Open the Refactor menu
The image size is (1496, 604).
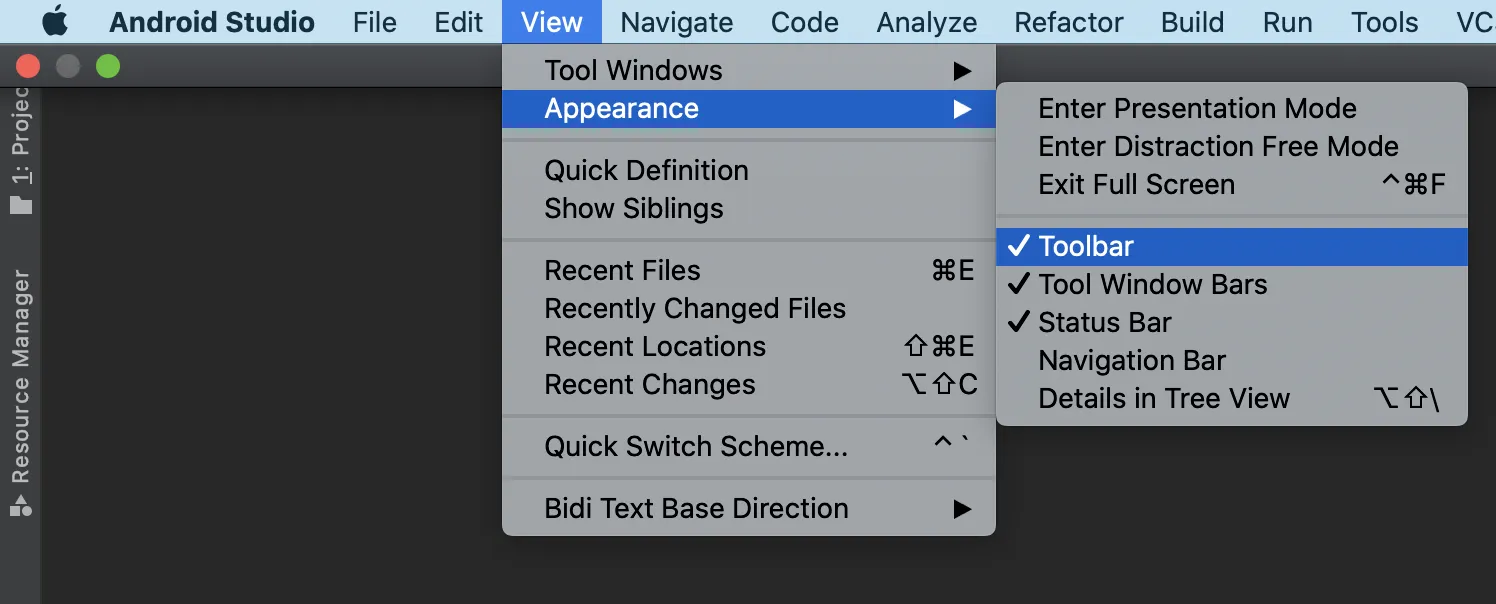(x=1068, y=22)
